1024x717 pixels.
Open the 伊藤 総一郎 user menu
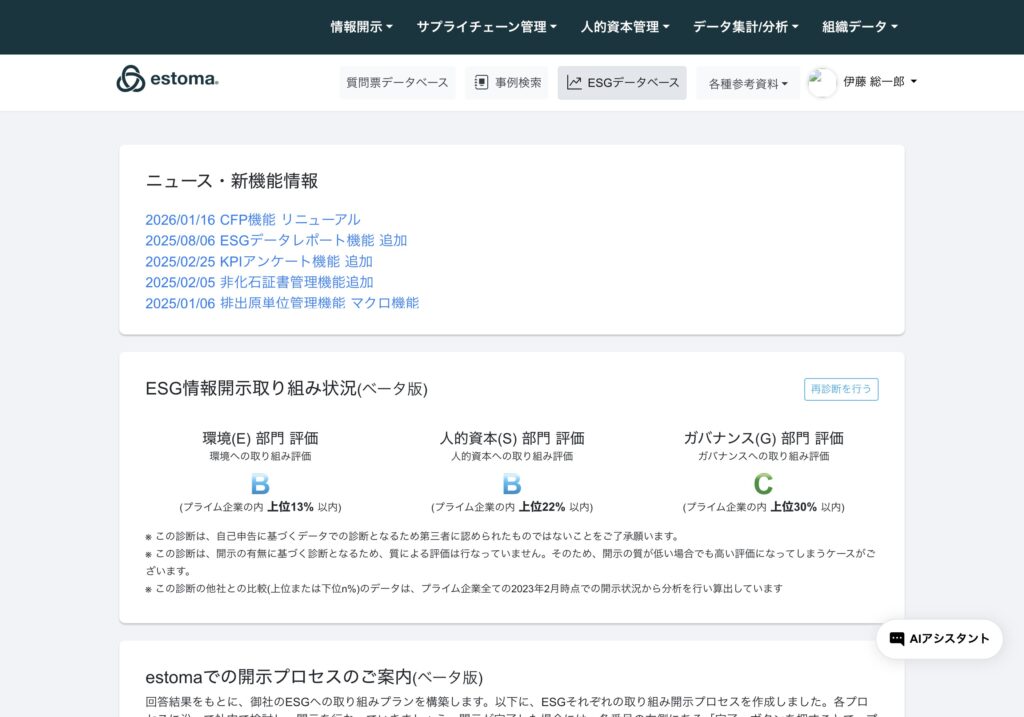tap(880, 82)
